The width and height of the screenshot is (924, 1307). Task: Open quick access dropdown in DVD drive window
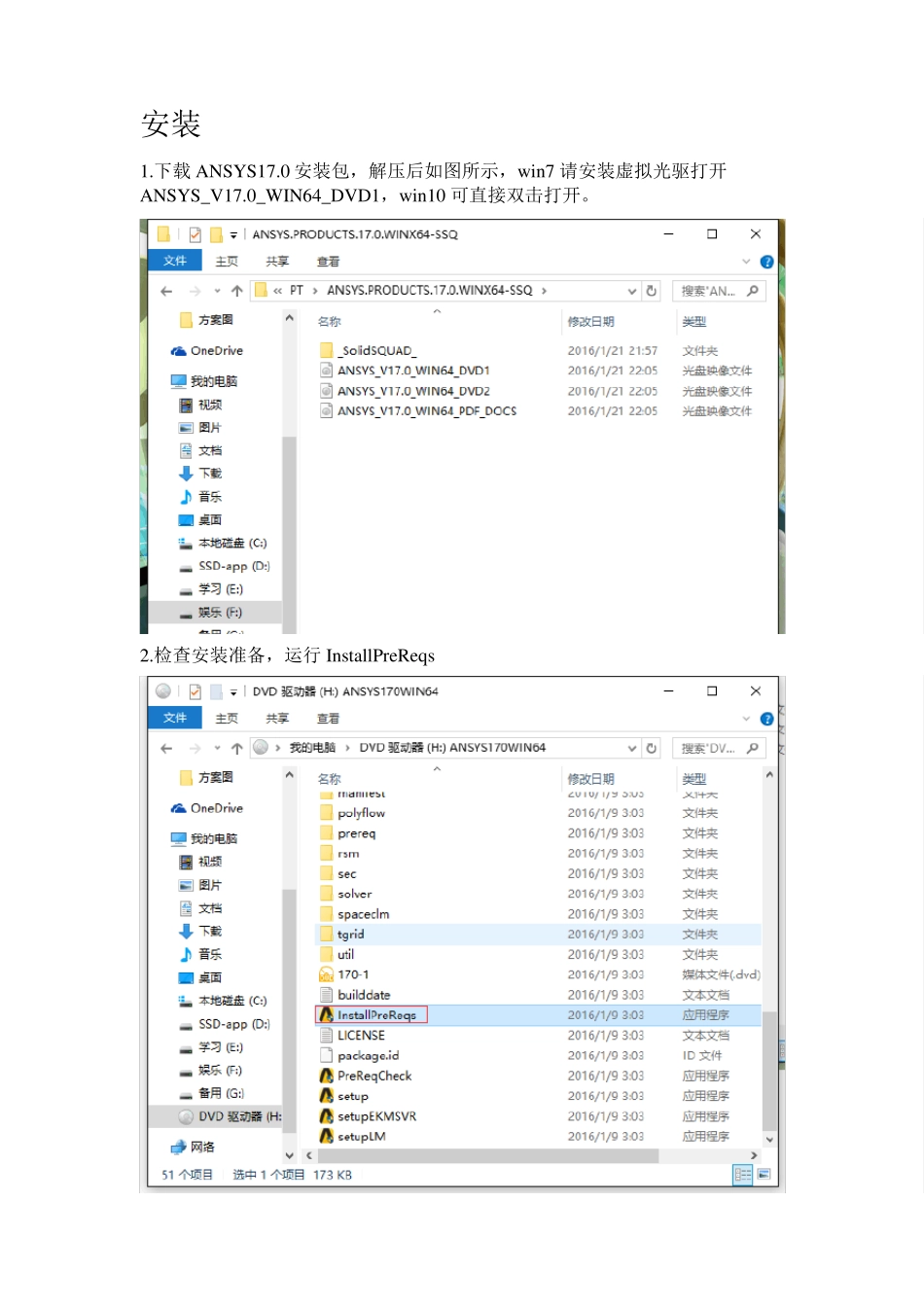tap(233, 692)
